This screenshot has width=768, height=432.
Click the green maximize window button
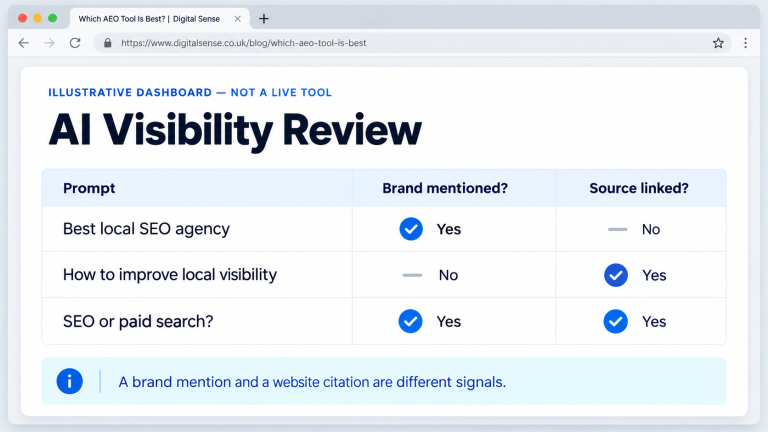click(x=52, y=18)
